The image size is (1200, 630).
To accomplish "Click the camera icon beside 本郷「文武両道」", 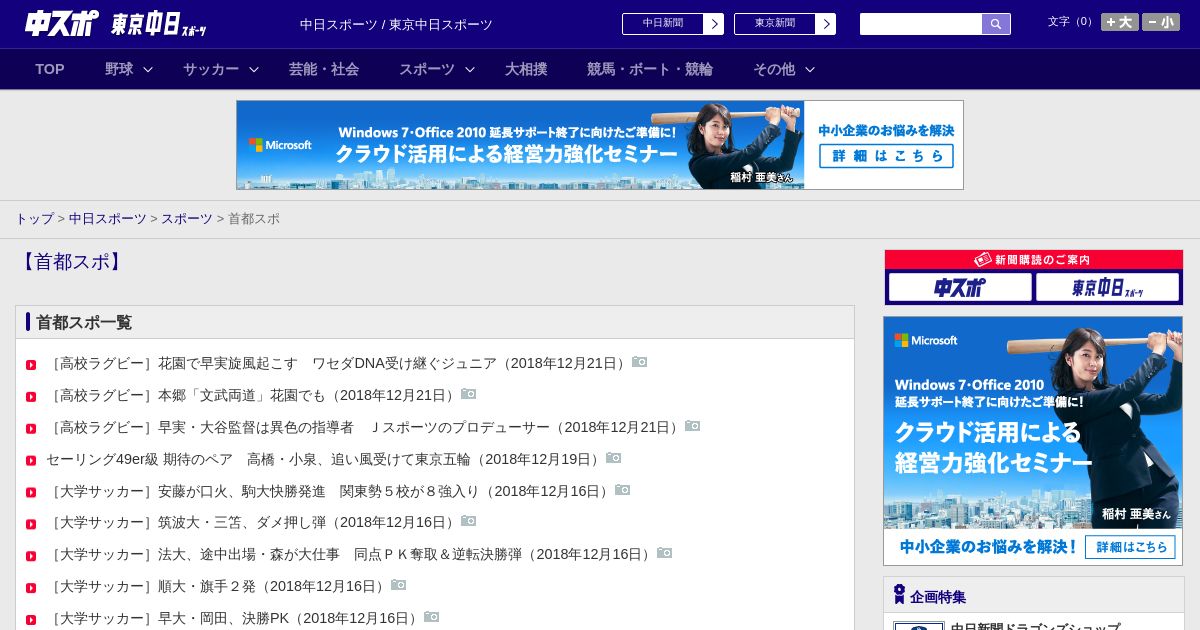I will pyautogui.click(x=469, y=394).
